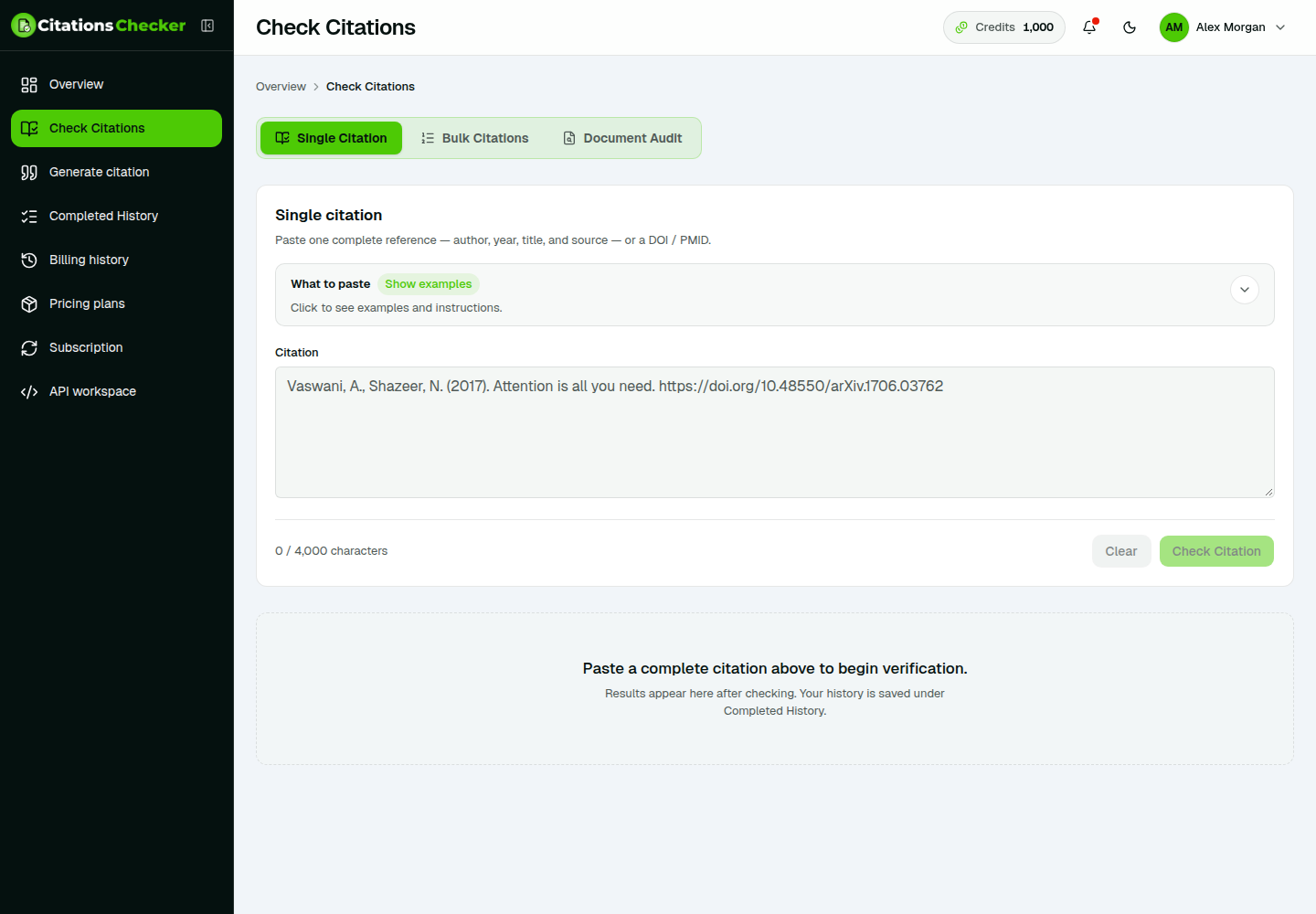Switch to Document Audit tab
This screenshot has width=1316, height=914.
tap(622, 138)
